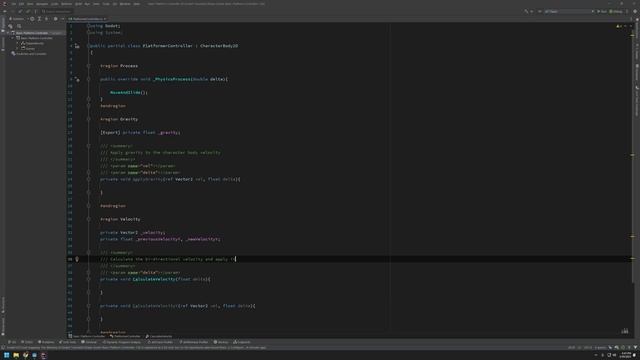Select Scratches and Consoles in Explorer
The height and width of the screenshot is (360, 640).
(x=29, y=54)
